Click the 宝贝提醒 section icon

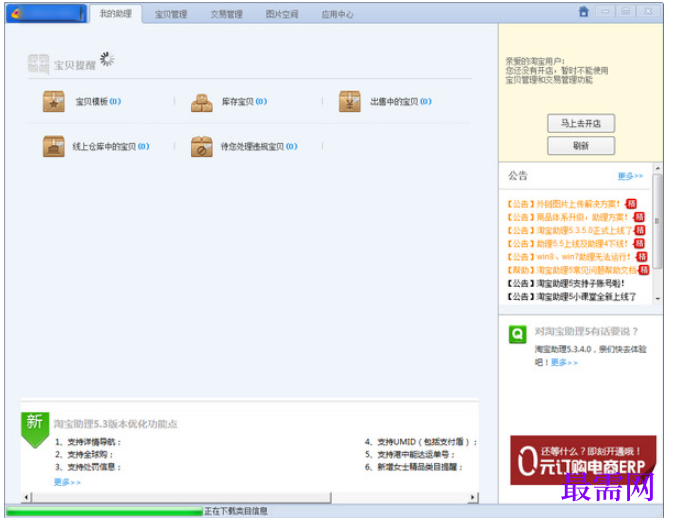tap(38, 64)
